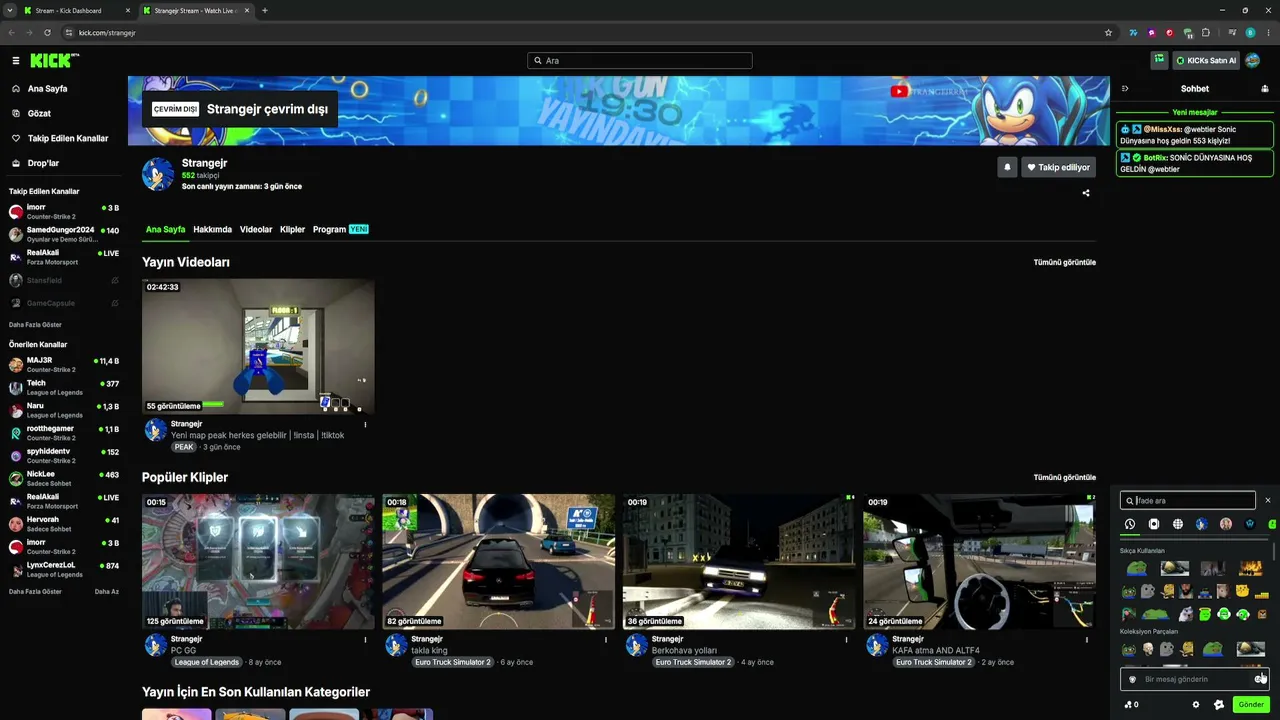Open the chat viewers list icon

(x=1265, y=89)
